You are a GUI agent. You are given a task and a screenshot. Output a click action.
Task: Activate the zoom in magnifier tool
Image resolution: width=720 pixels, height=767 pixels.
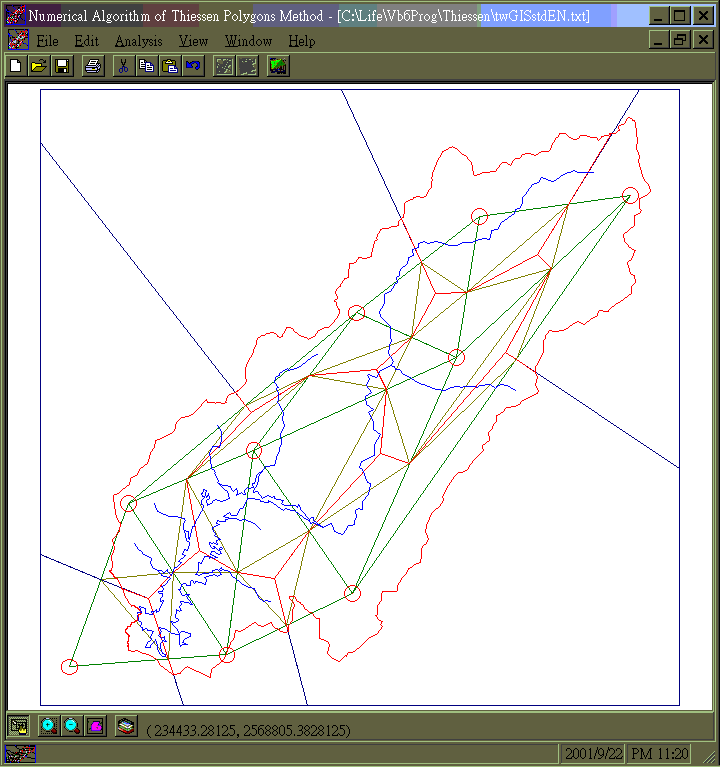click(49, 726)
